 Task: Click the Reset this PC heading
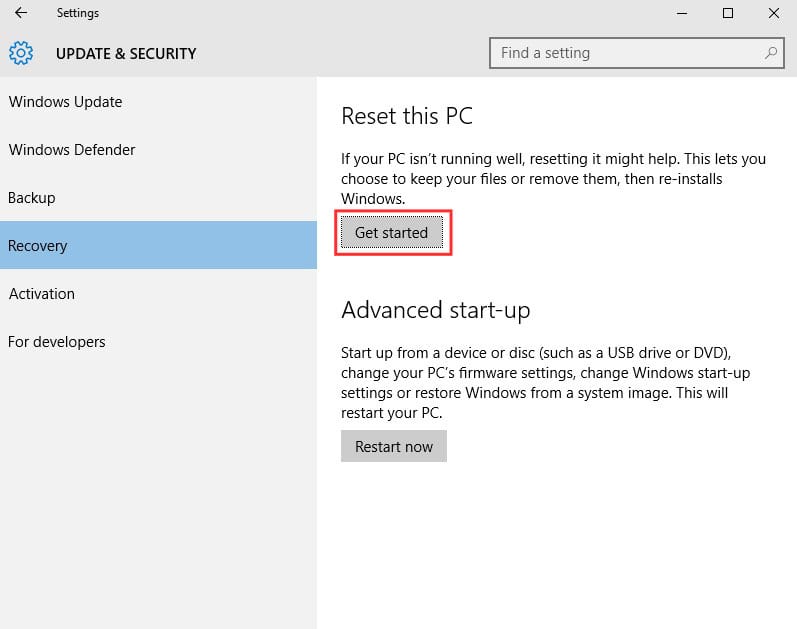pos(407,116)
